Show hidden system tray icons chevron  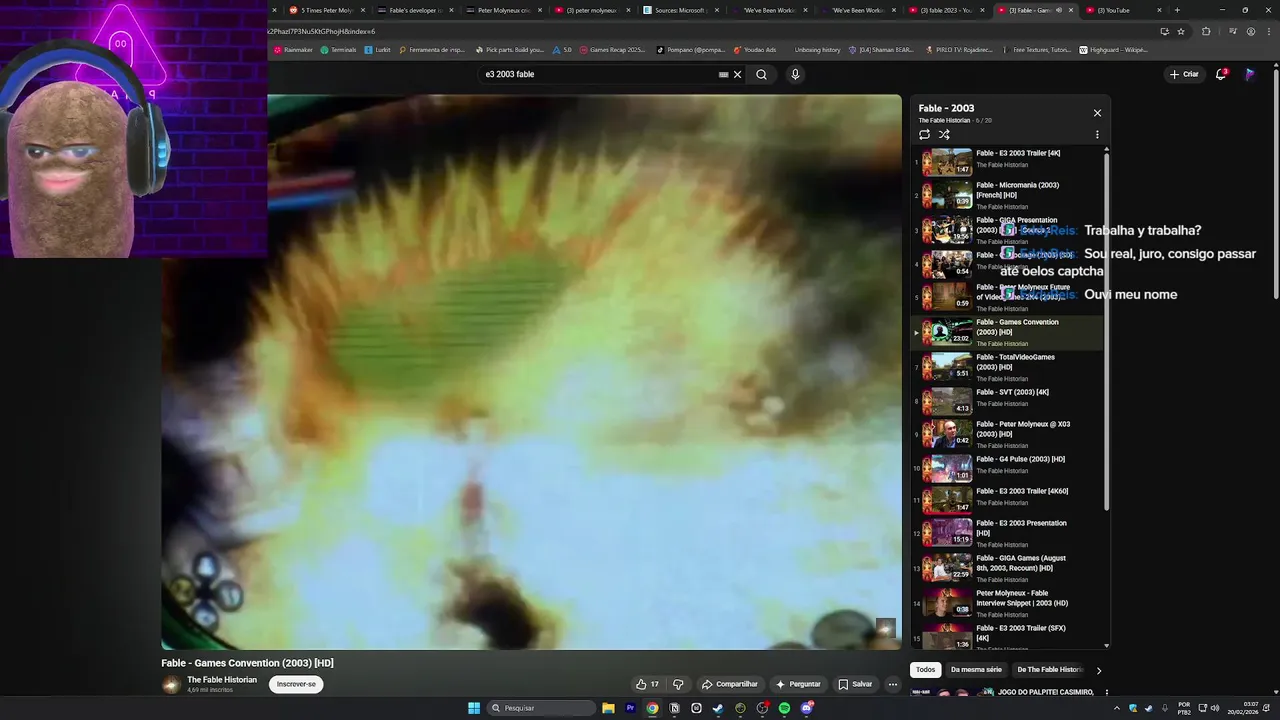coord(1117,708)
